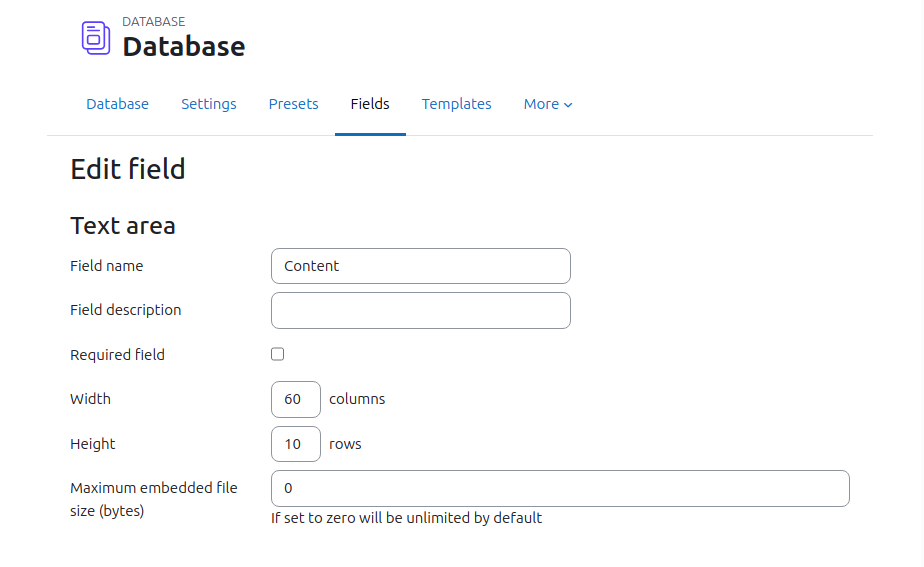Focus the Field name input containing Content
Image resolution: width=924 pixels, height=567 pixels.
[x=421, y=266]
